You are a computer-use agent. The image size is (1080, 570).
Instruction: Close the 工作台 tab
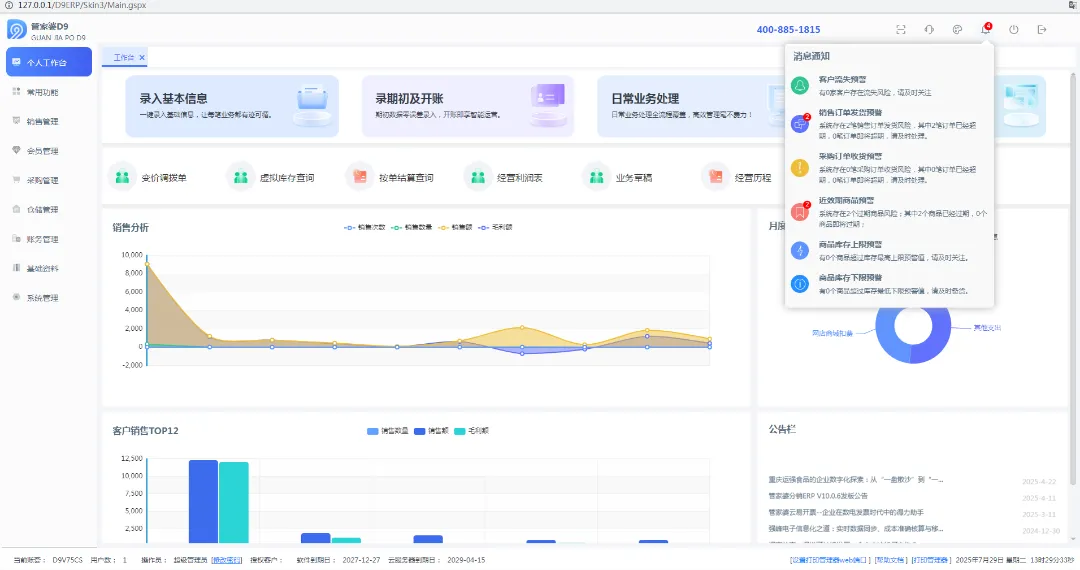[x=142, y=57]
